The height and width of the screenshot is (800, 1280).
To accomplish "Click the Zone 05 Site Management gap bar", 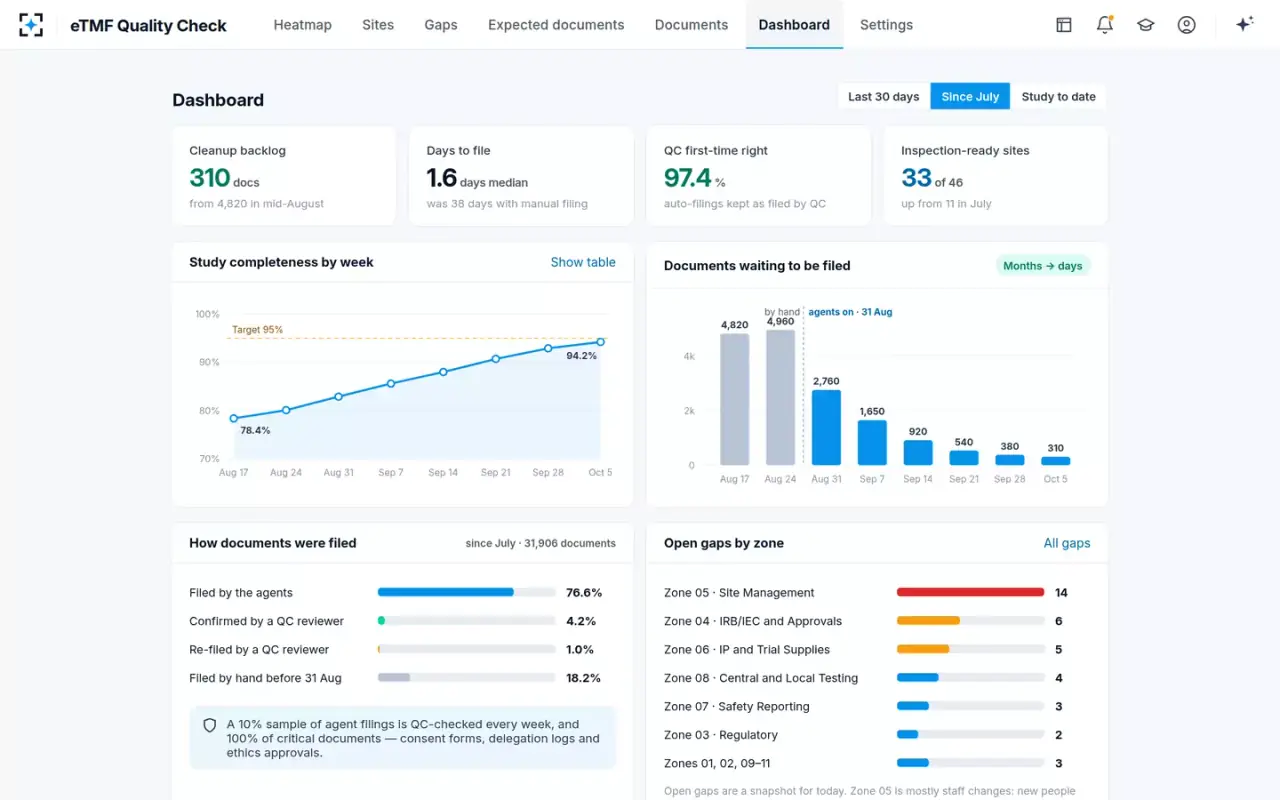I will tap(970, 592).
